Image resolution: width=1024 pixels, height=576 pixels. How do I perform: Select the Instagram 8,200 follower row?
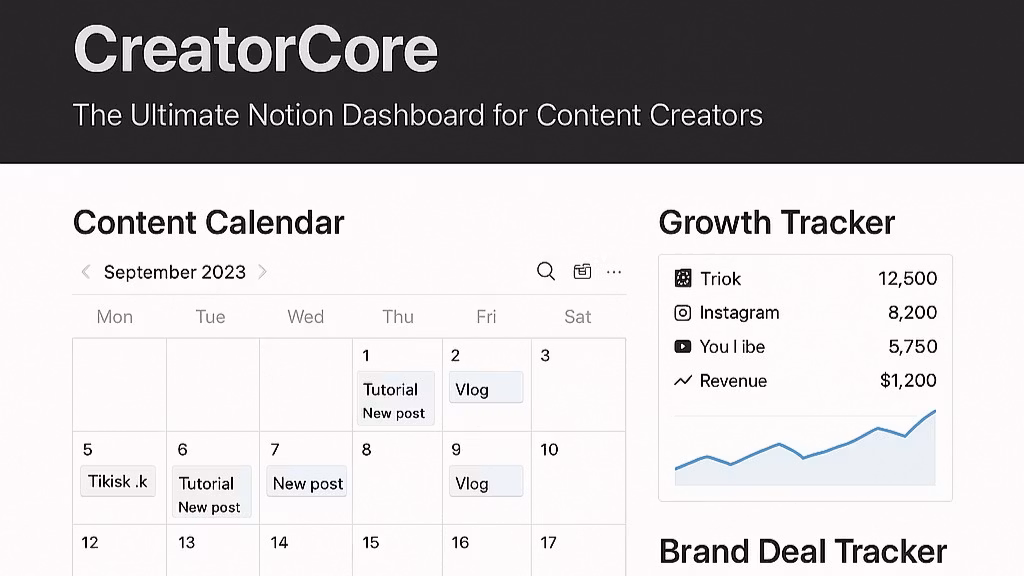pyautogui.click(x=805, y=313)
